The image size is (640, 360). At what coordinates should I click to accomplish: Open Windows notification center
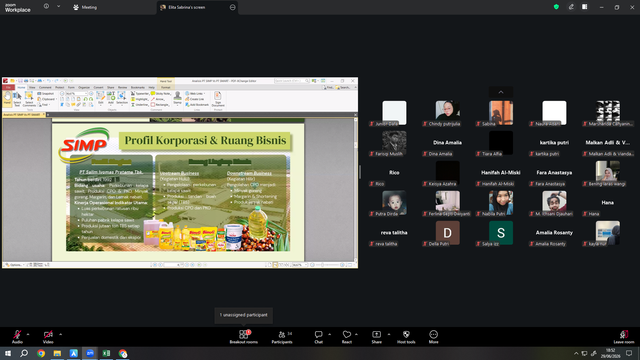click(629, 353)
